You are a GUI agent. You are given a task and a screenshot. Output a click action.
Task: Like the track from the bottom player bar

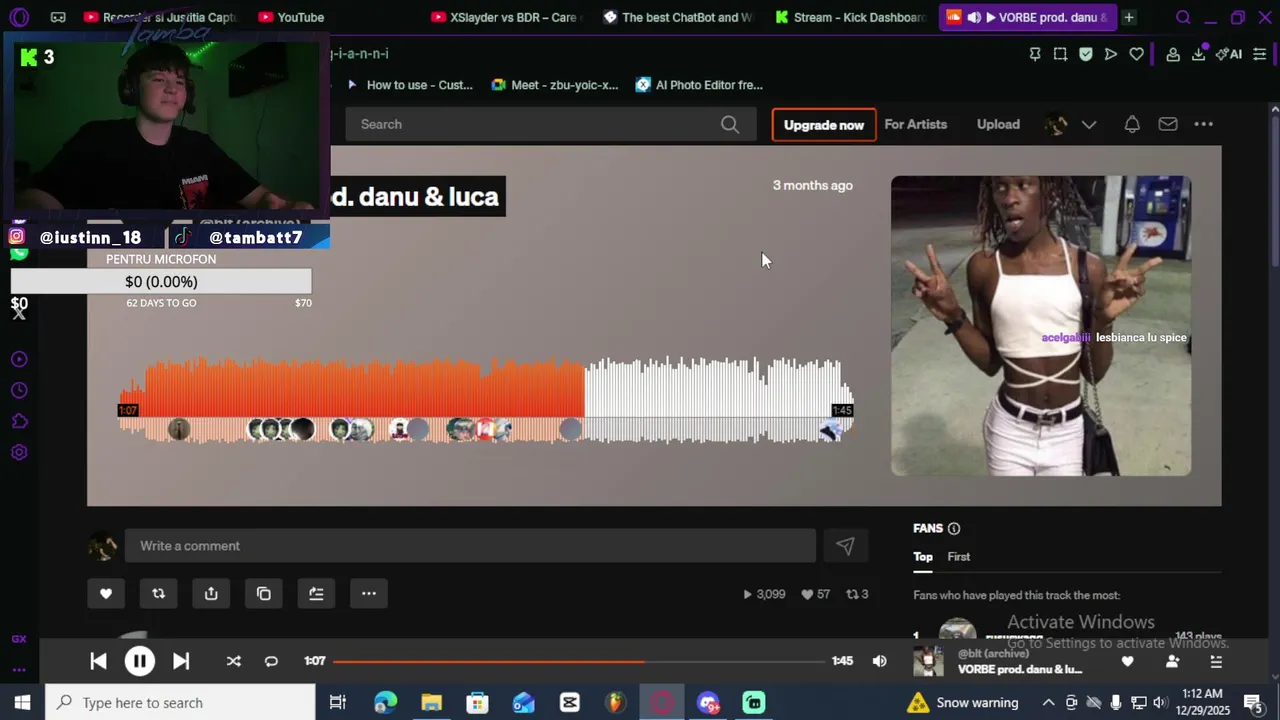1127,662
